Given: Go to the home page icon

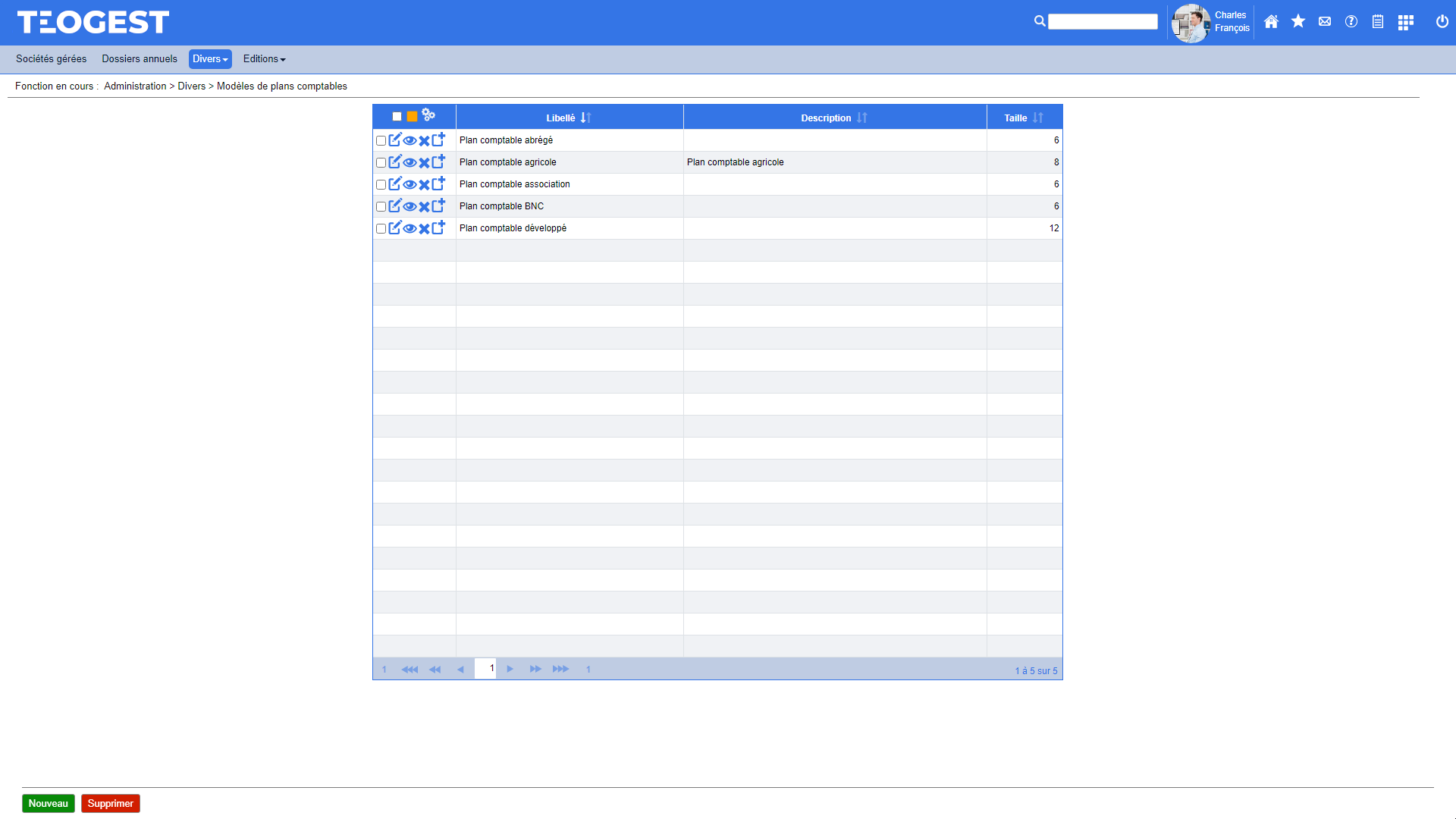Looking at the screenshot, I should [1272, 22].
